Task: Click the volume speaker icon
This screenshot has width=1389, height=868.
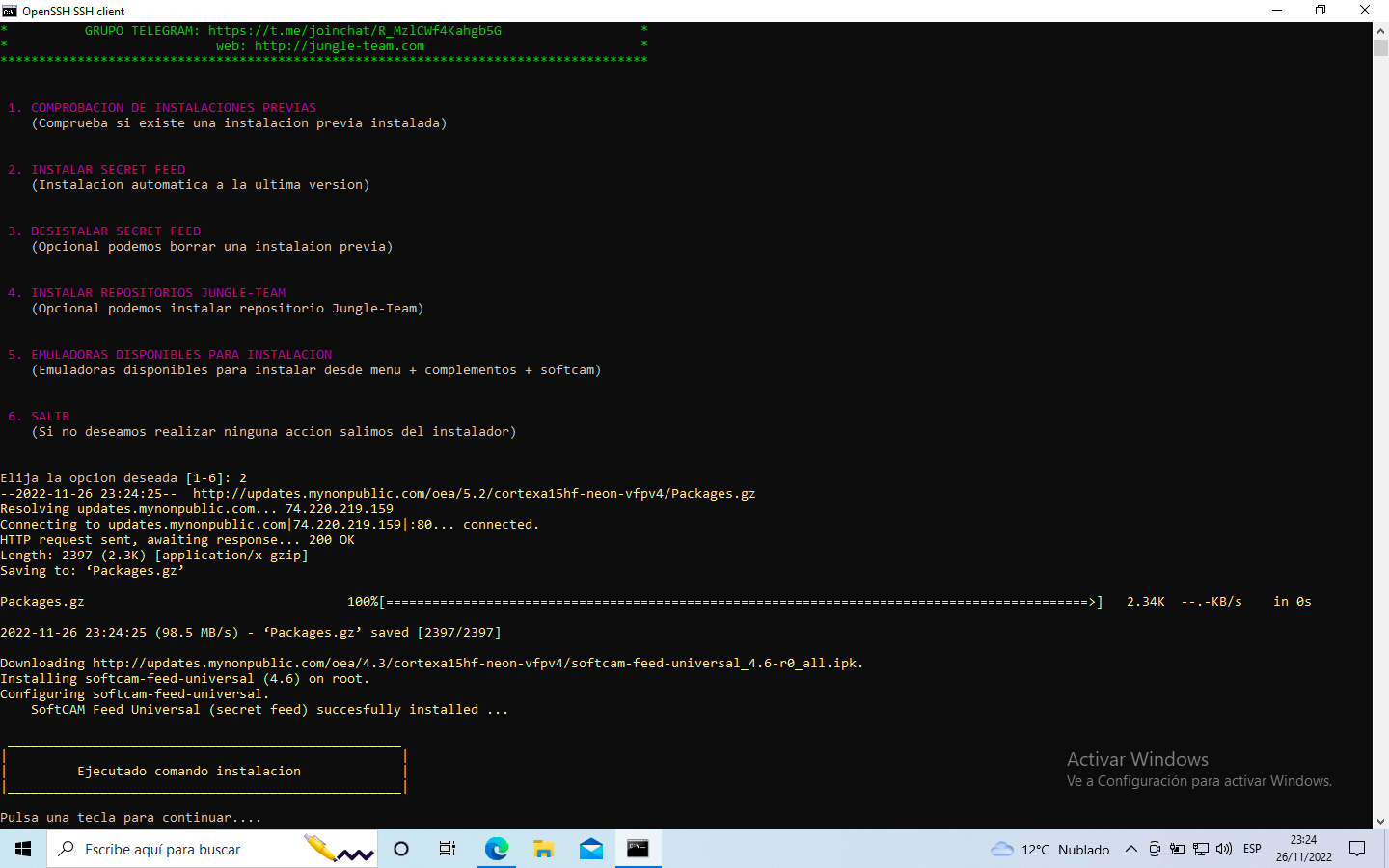Action: tap(1224, 849)
